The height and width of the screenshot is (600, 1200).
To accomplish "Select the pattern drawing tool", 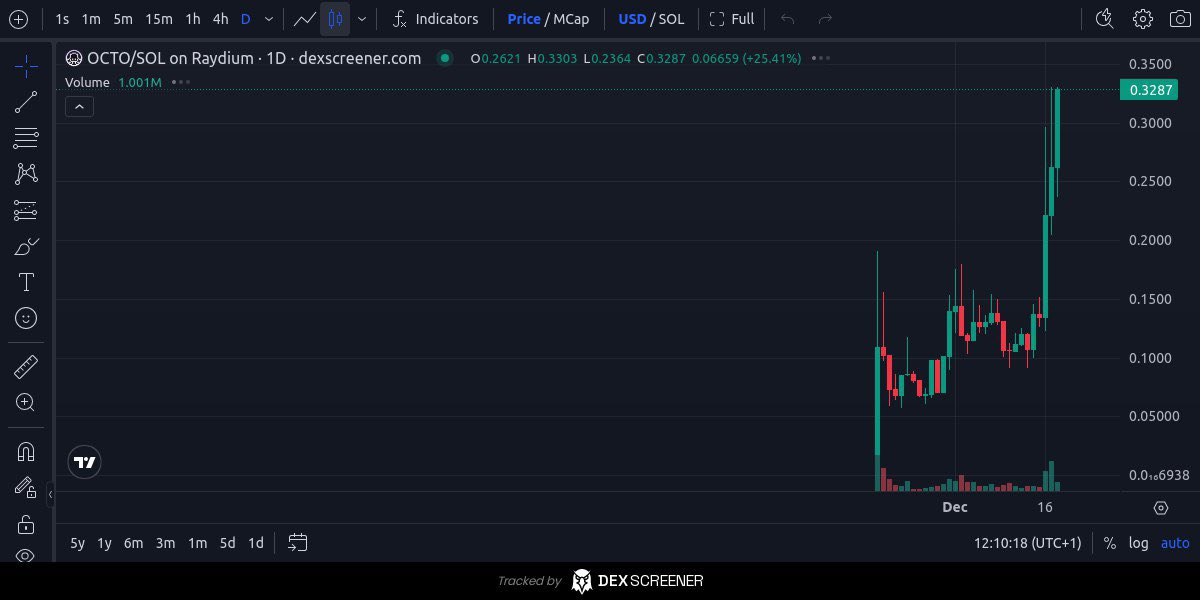I will click(x=26, y=174).
